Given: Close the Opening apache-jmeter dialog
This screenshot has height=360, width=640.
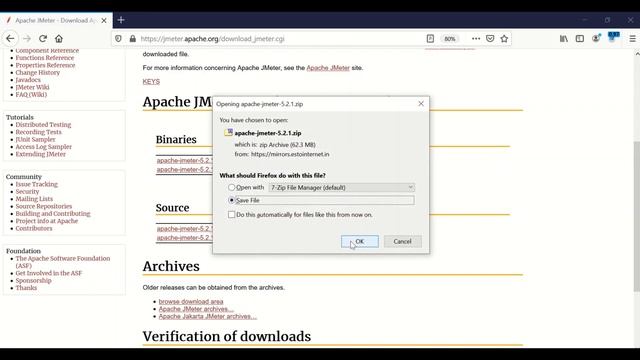Looking at the screenshot, I should click(x=421, y=104).
